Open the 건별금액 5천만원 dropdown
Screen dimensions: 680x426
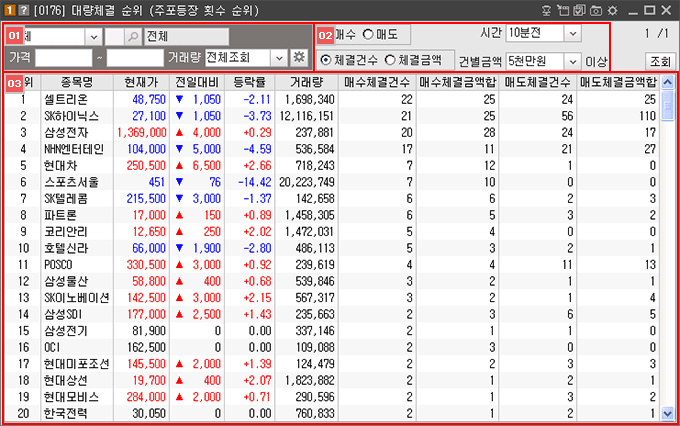572,62
